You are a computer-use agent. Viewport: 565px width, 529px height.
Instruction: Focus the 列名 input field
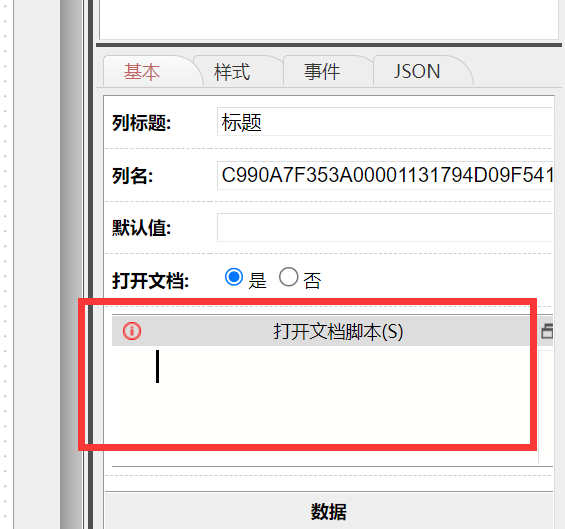[x=385, y=175]
